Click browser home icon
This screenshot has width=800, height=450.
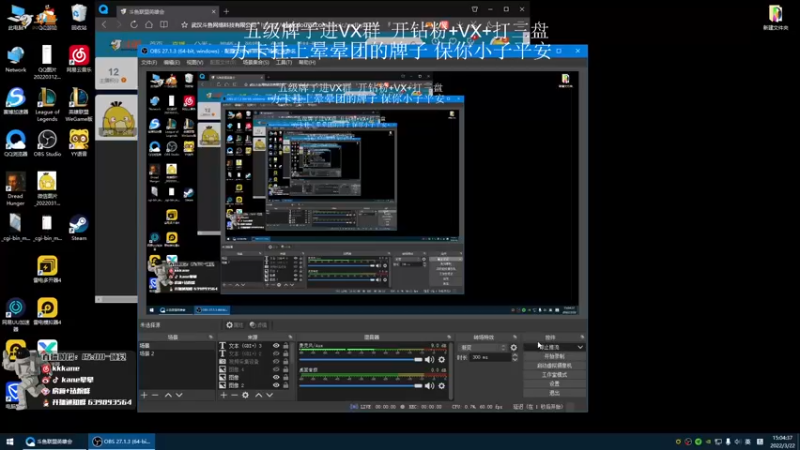click(148, 24)
